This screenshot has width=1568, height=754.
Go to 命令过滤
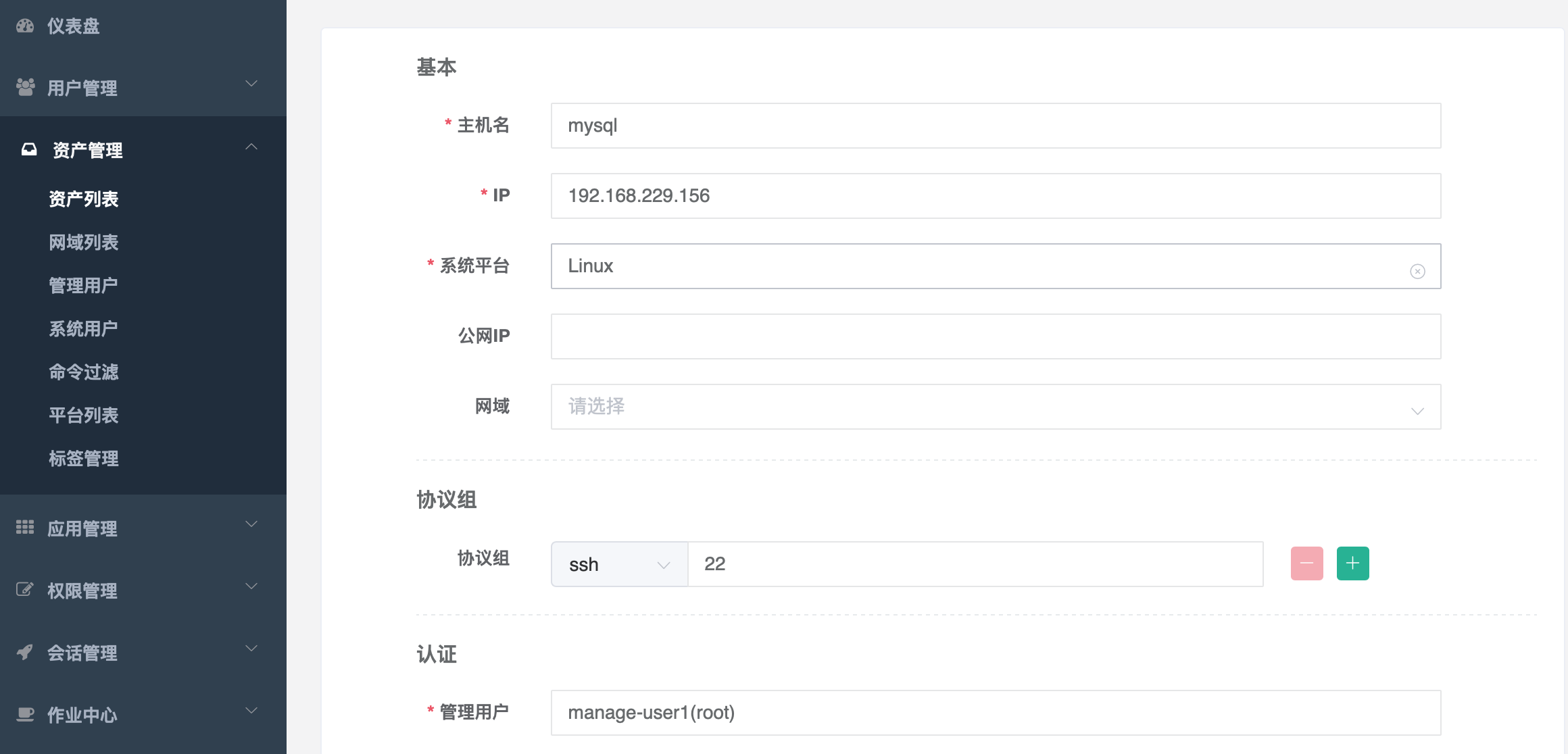click(84, 372)
